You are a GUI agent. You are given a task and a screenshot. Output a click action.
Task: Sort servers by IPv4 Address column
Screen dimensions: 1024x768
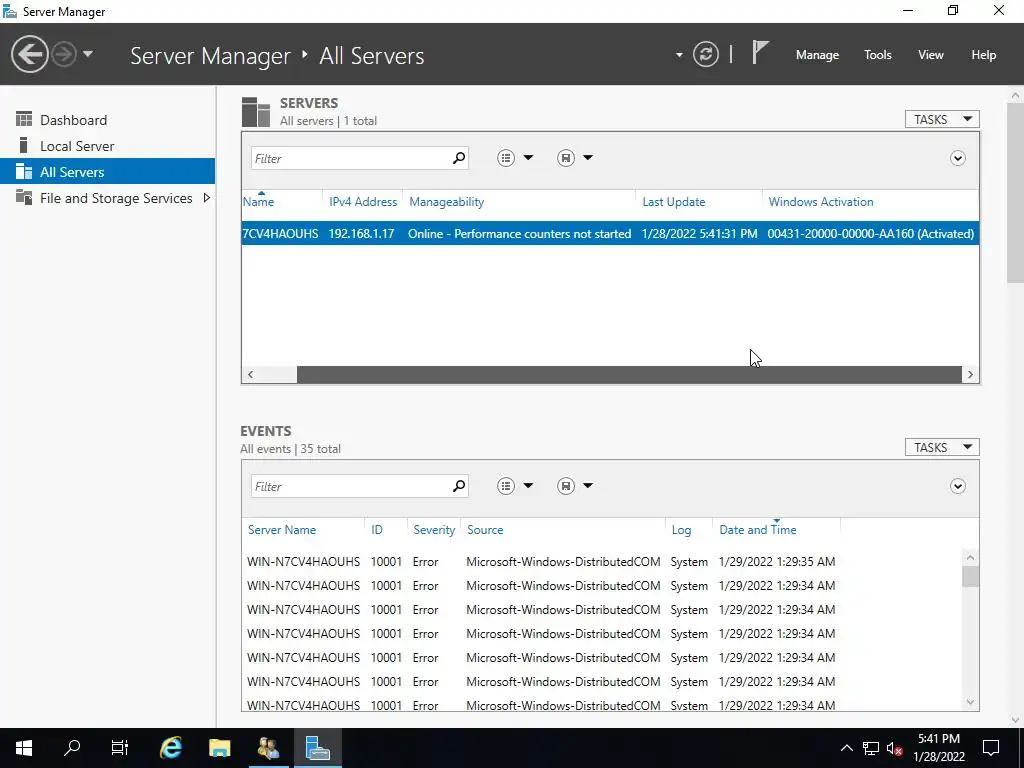click(362, 202)
